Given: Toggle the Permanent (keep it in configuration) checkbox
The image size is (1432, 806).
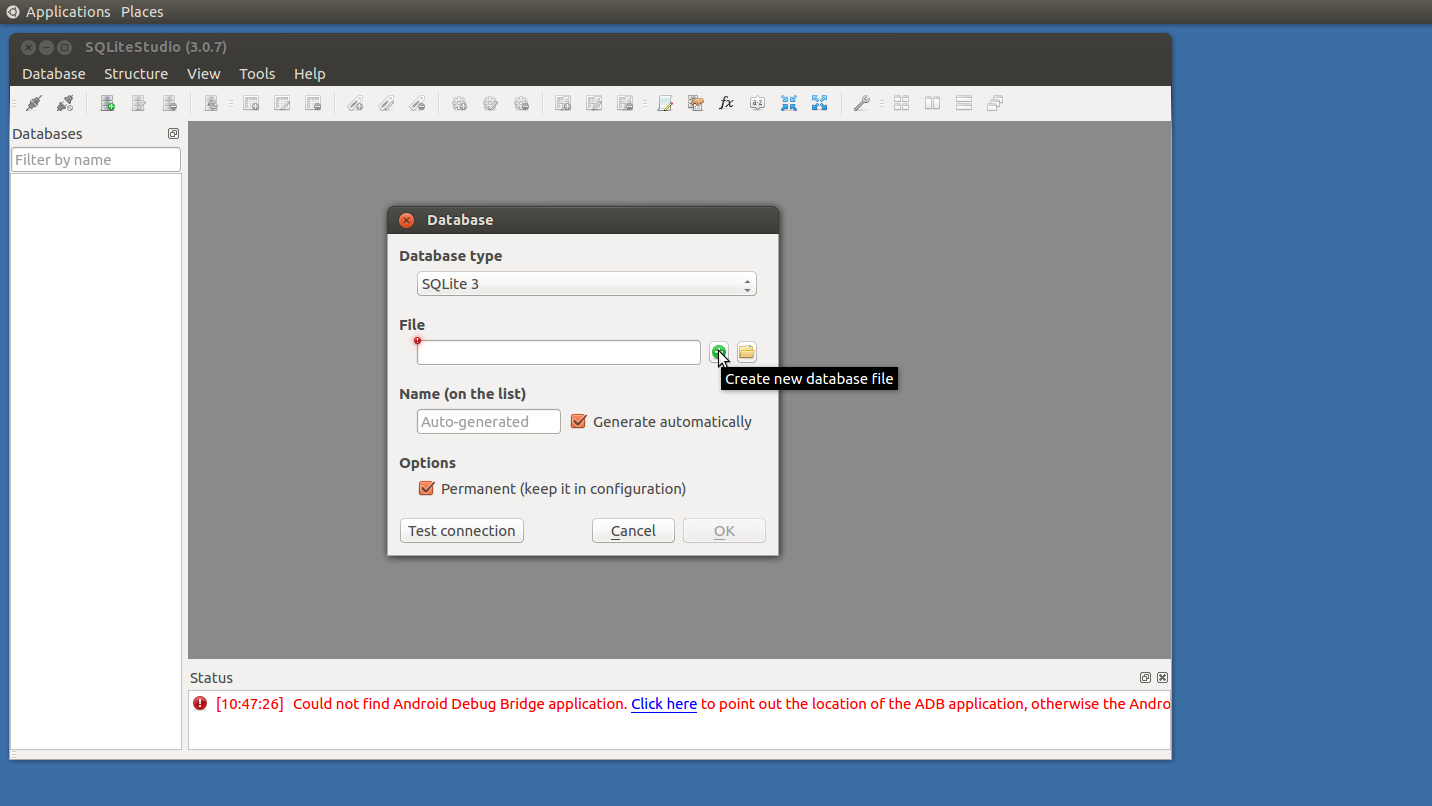Looking at the screenshot, I should pos(427,489).
